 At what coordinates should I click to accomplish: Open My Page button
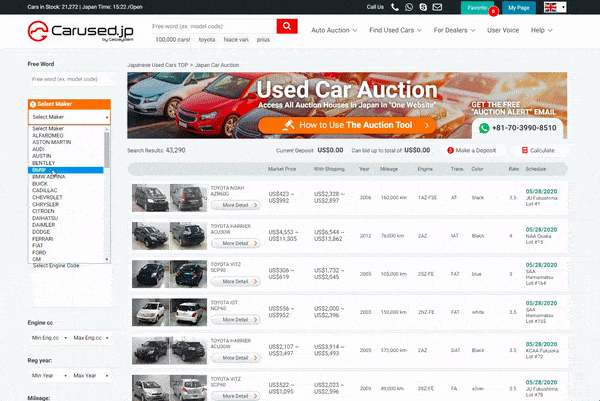(x=518, y=8)
